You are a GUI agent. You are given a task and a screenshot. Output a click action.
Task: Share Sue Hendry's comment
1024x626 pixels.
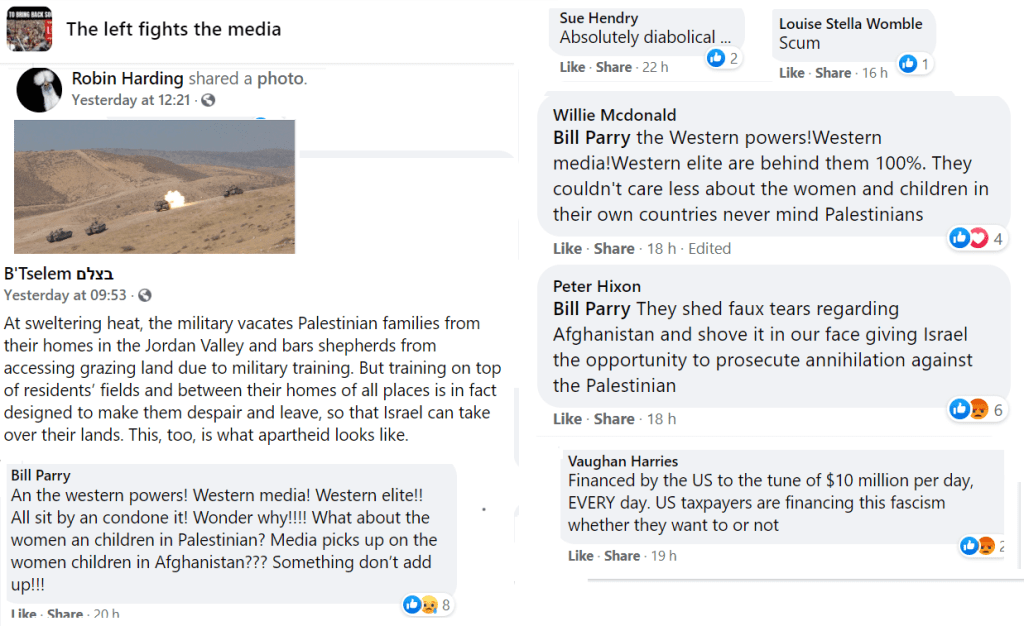click(x=613, y=67)
